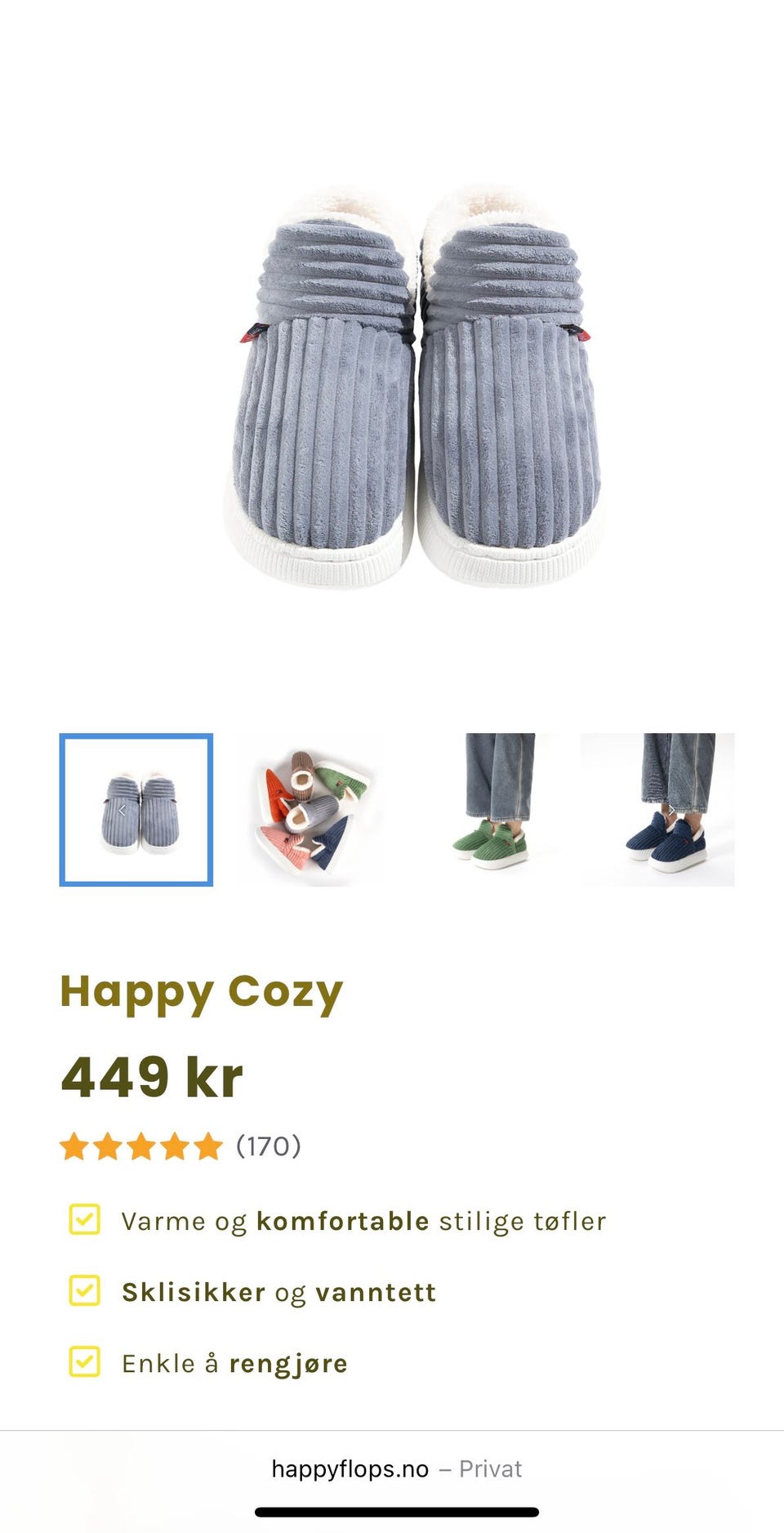Click the Sklisikker og vanntett text

point(278,1292)
